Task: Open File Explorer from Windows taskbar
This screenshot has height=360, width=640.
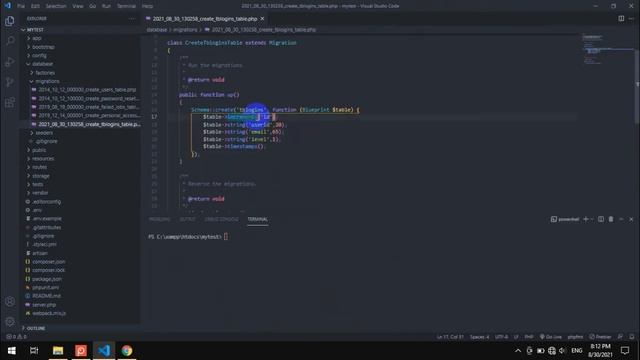Action: pyautogui.click(x=58, y=351)
